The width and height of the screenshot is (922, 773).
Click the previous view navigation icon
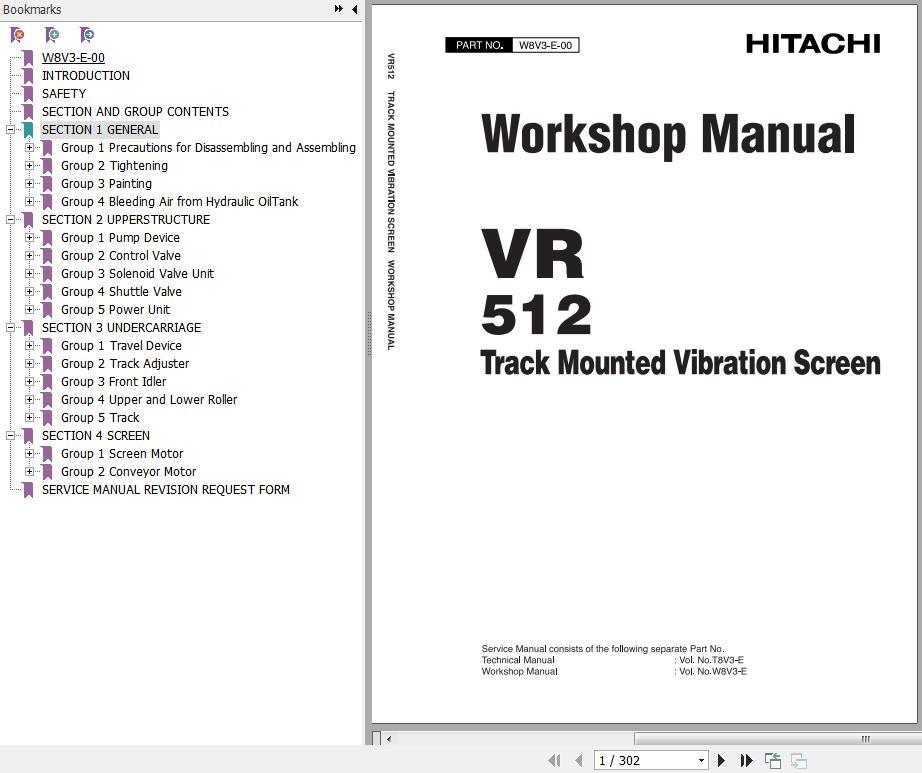click(x=773, y=761)
